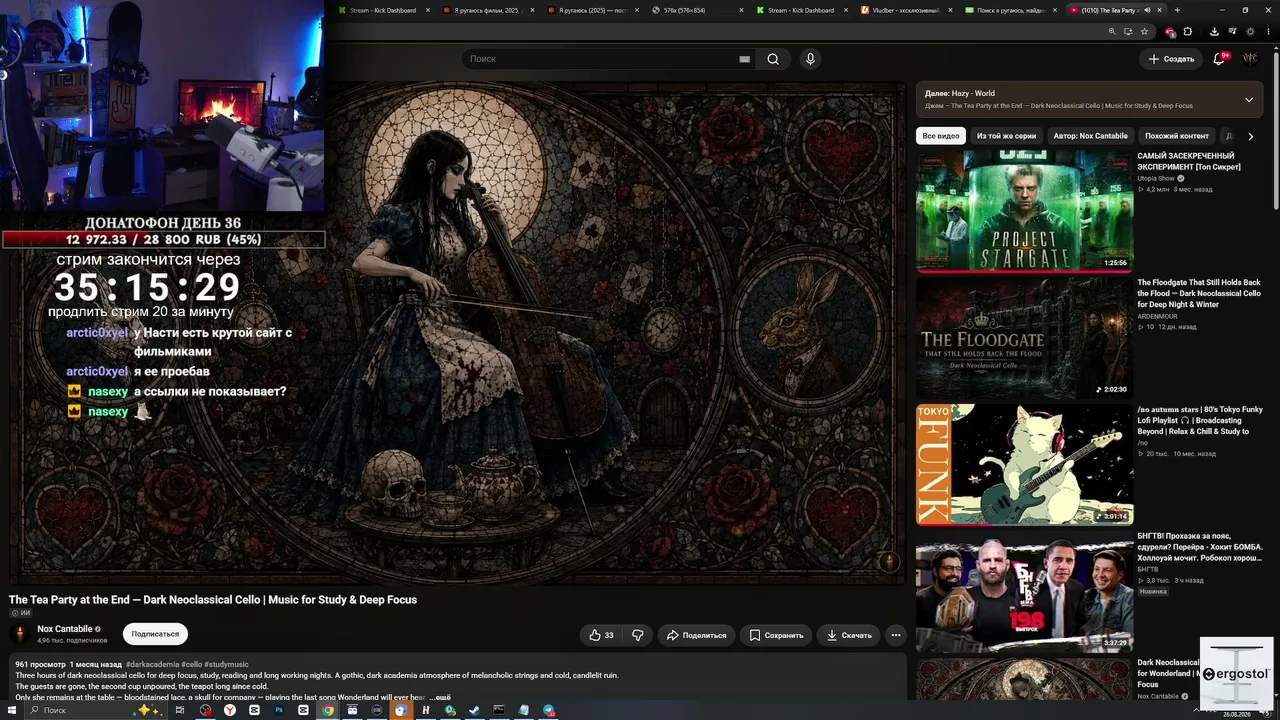Image resolution: width=1280 pixels, height=720 pixels.
Task: Close the 'Я ругаюсь (2025)' tab
Action: 638,10
